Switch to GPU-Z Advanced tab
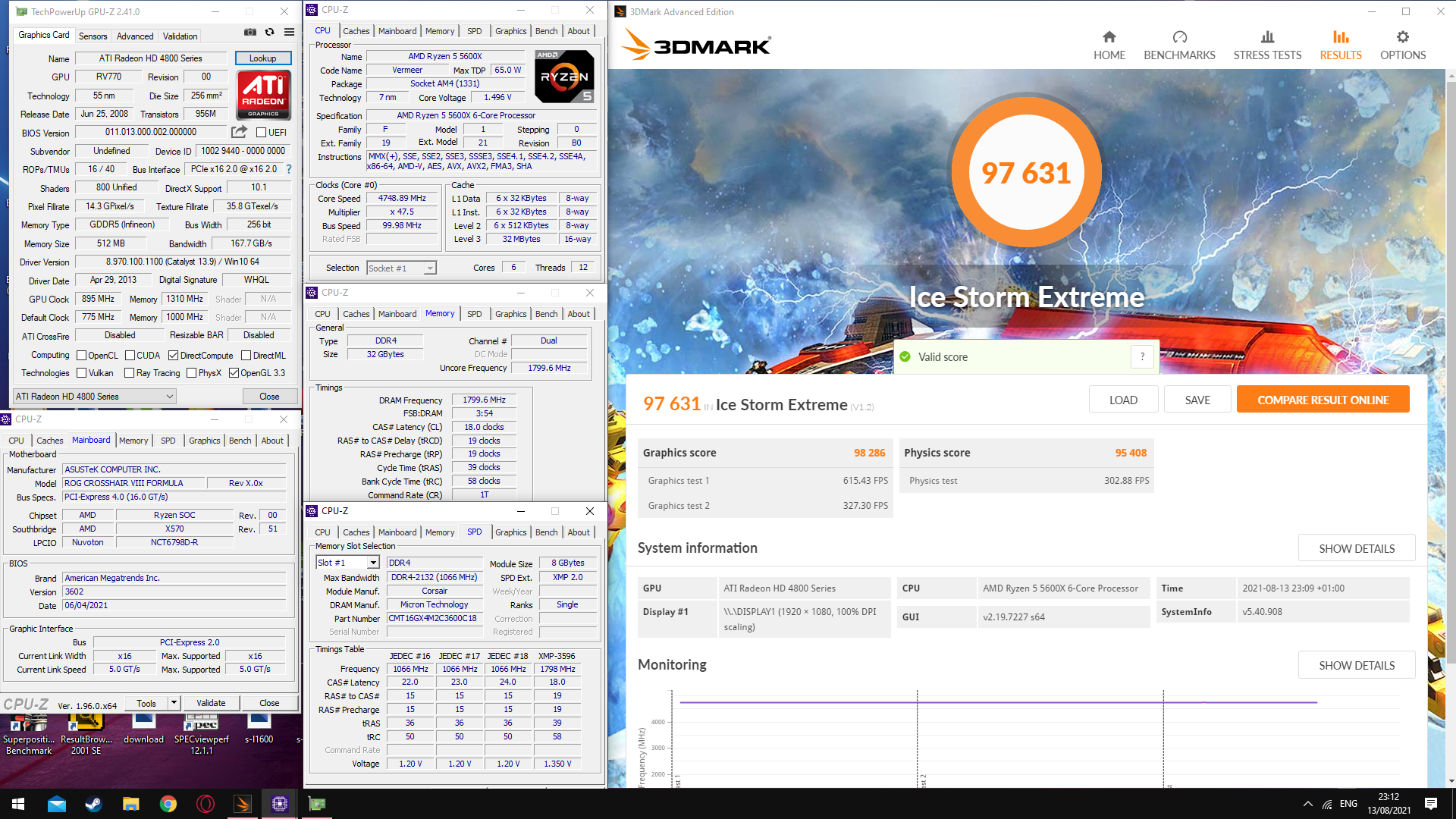The height and width of the screenshot is (819, 1456). pos(135,36)
